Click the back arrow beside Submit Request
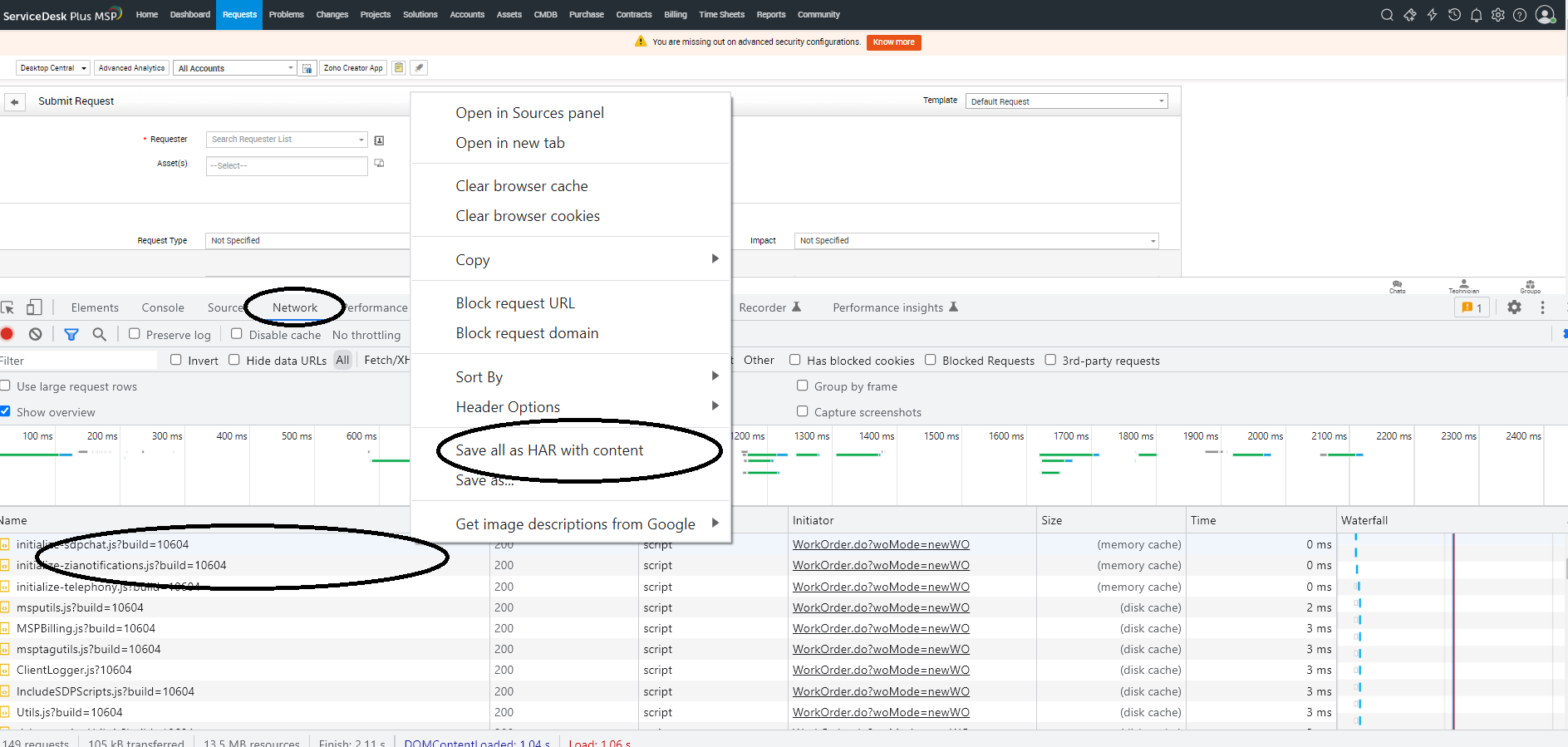 coord(15,101)
